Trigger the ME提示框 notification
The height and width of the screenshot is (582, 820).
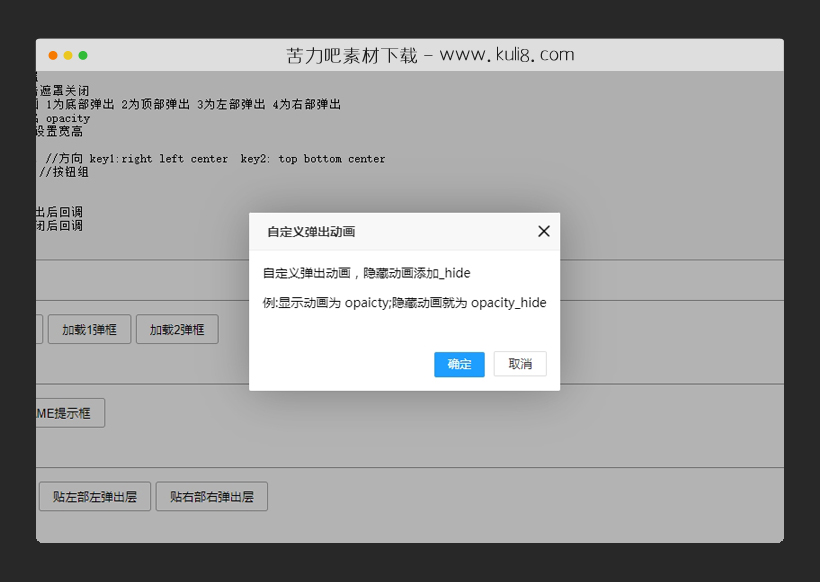pyautogui.click(x=69, y=413)
